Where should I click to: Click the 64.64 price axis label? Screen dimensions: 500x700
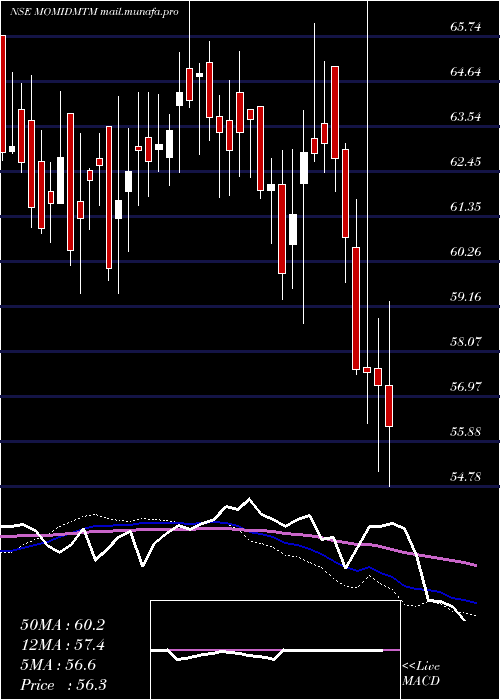tap(466, 72)
